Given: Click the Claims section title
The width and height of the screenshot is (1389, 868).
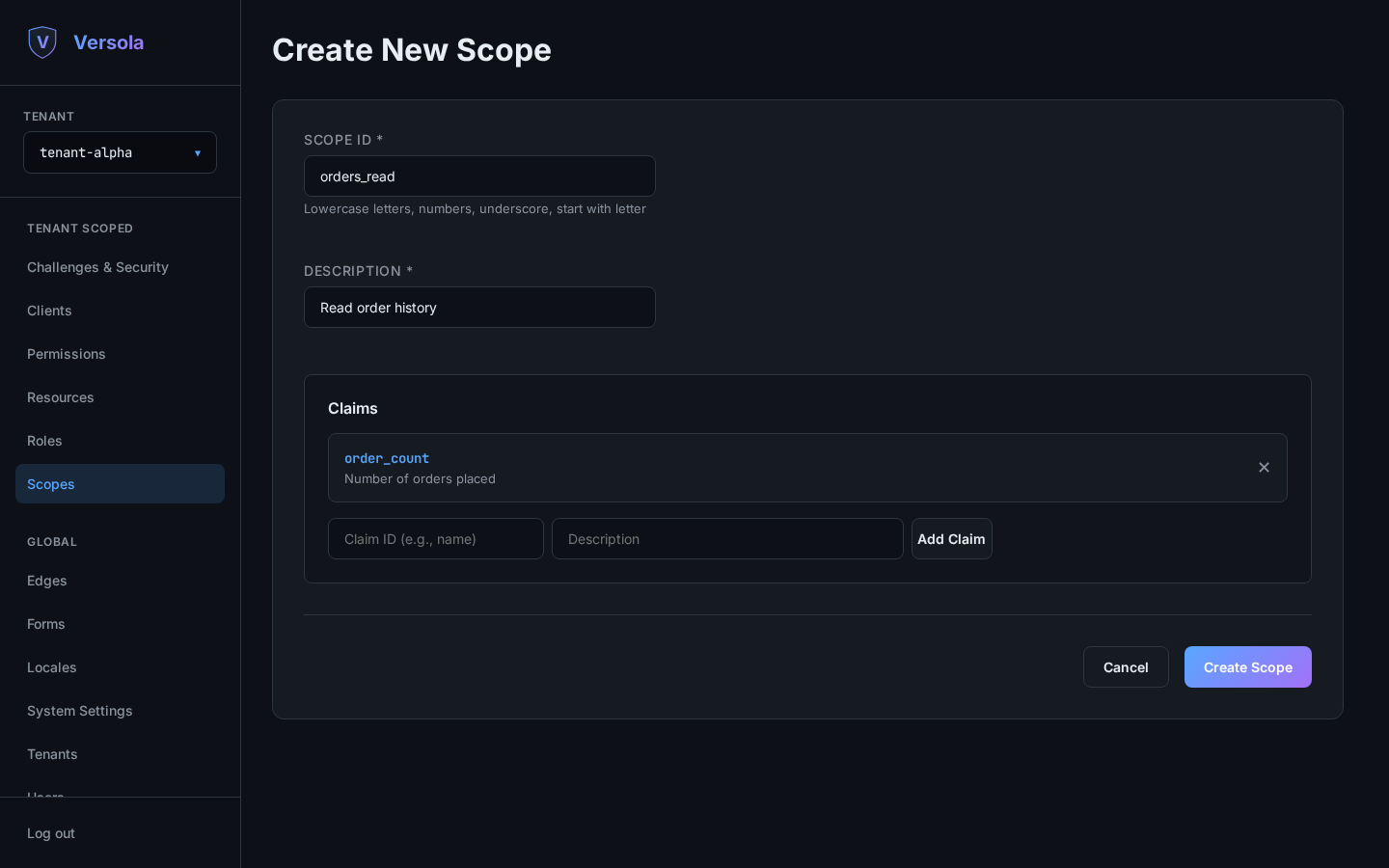Looking at the screenshot, I should [x=353, y=409].
